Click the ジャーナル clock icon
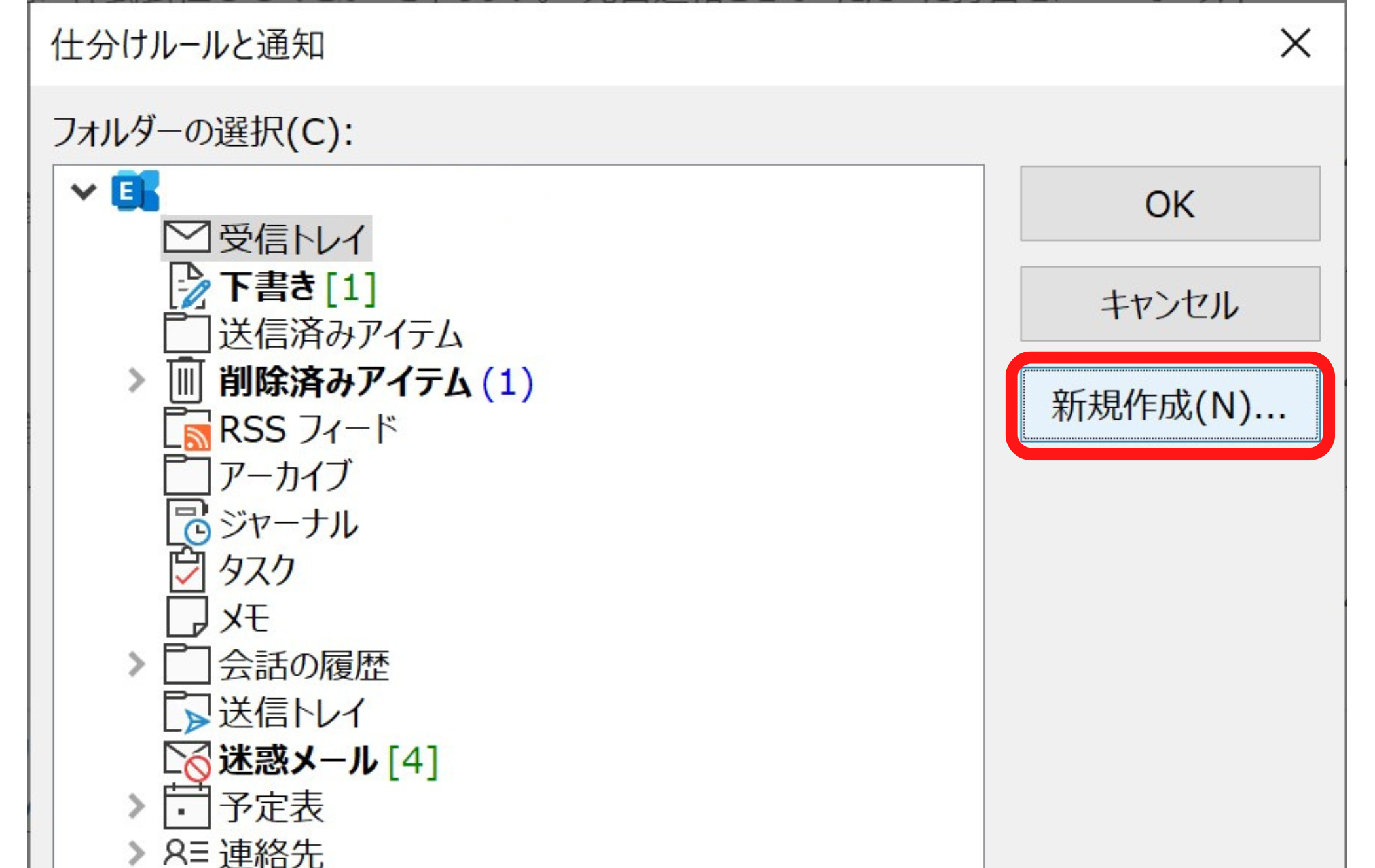This screenshot has height=868, width=1375. (x=189, y=522)
